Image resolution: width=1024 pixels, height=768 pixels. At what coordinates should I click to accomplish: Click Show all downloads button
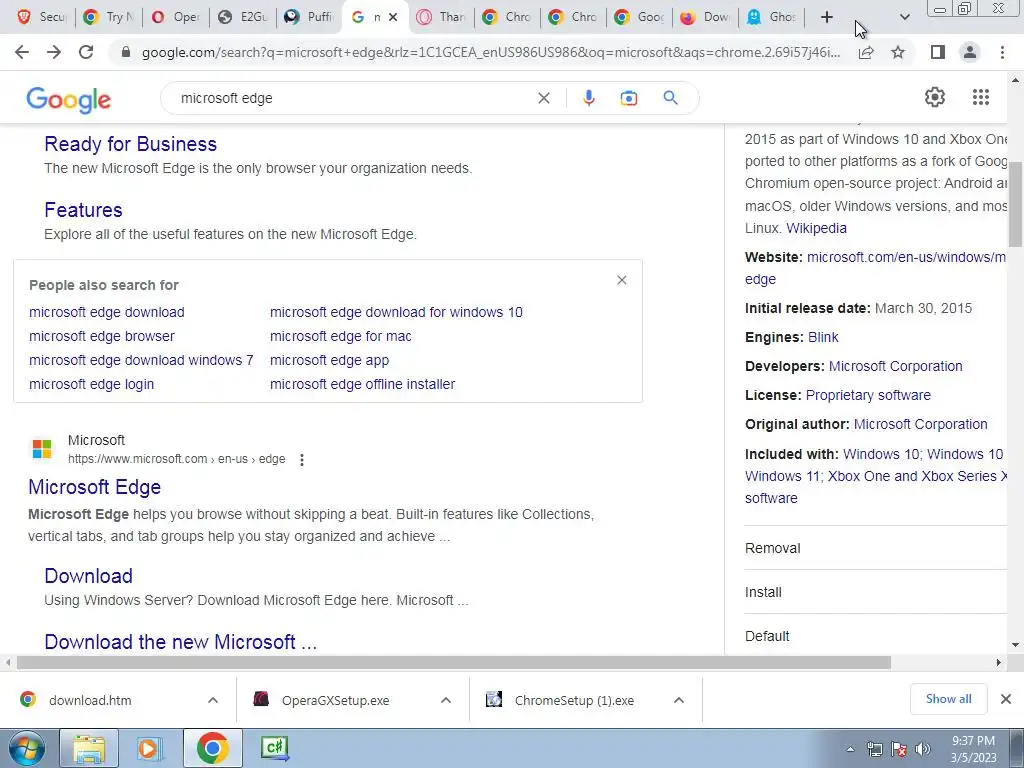(948, 699)
